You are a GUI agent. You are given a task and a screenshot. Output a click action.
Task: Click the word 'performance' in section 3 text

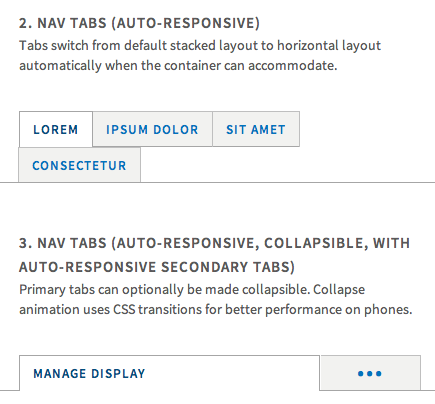click(x=303, y=310)
